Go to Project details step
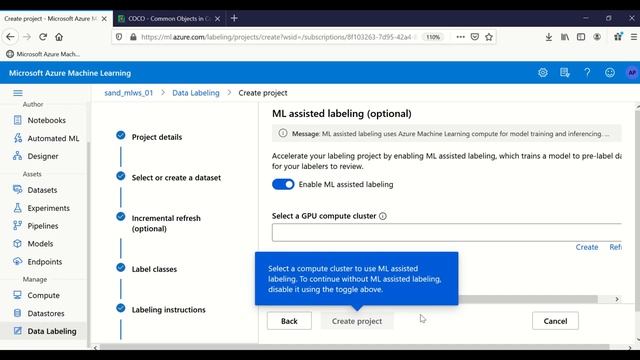 [x=157, y=137]
